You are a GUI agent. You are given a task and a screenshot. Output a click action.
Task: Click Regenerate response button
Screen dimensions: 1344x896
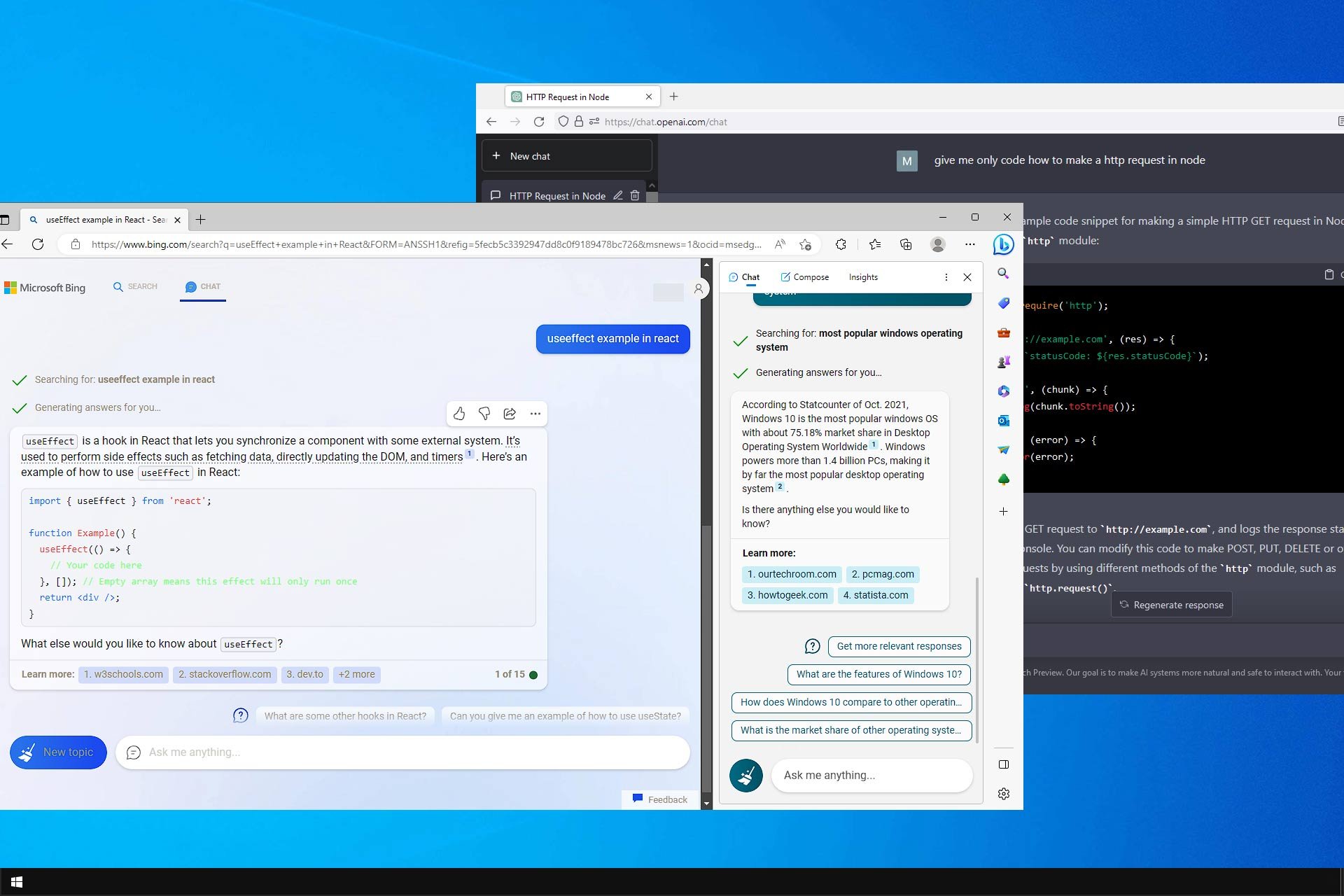pos(1172,605)
